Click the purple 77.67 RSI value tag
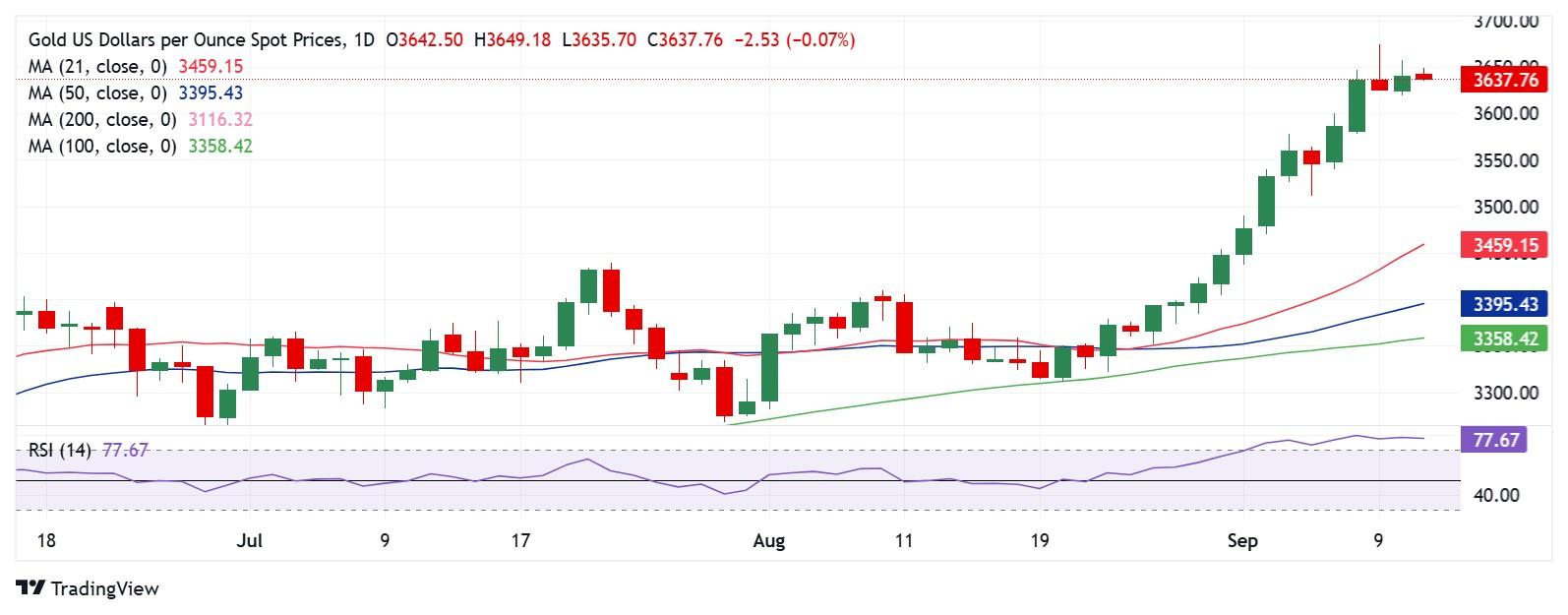 point(1495,440)
